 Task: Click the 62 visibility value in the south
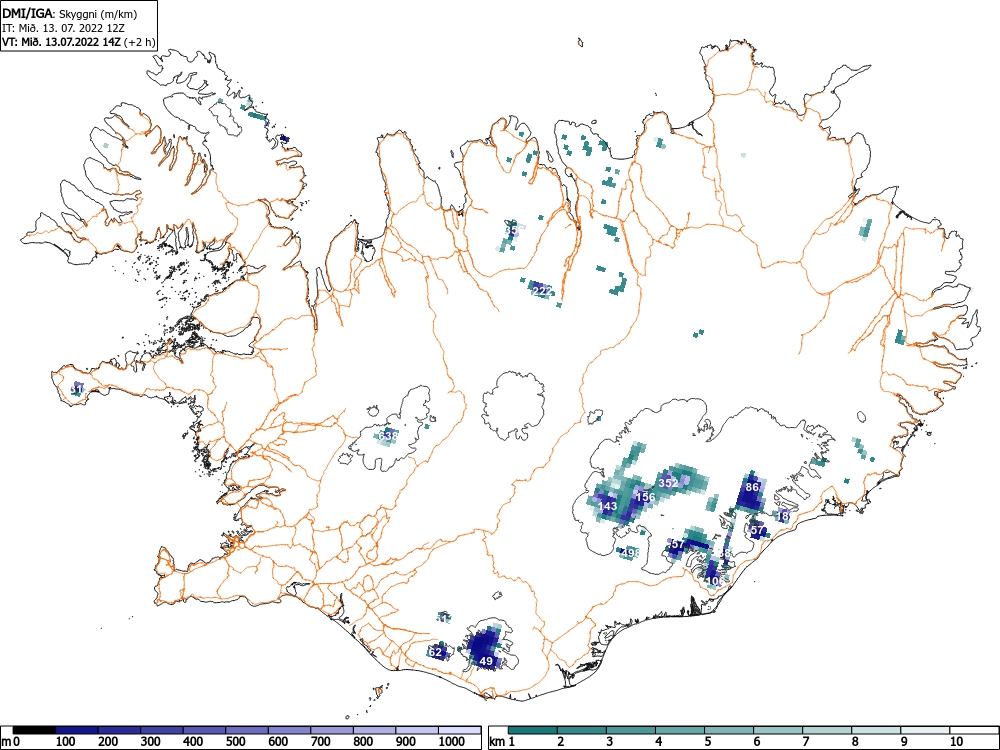(435, 652)
